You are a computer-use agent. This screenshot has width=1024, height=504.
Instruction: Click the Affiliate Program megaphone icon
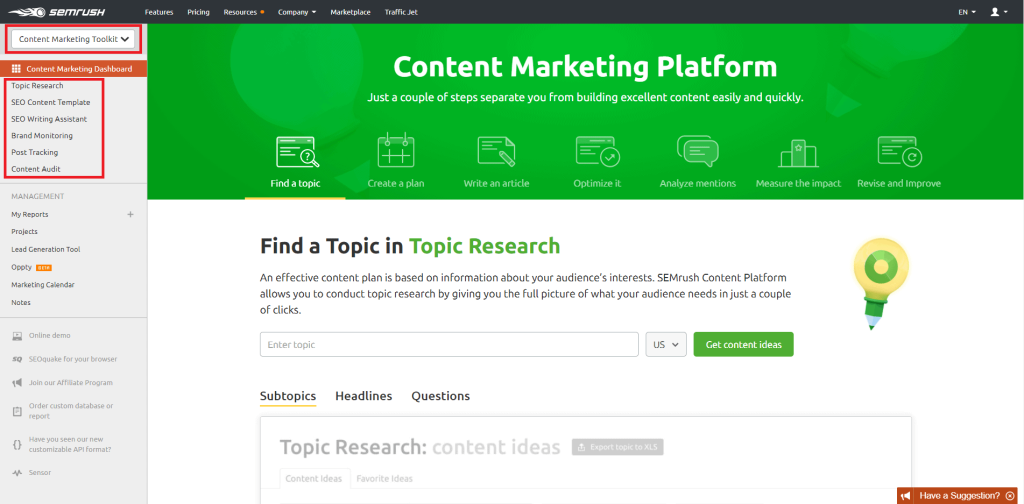click(x=17, y=383)
